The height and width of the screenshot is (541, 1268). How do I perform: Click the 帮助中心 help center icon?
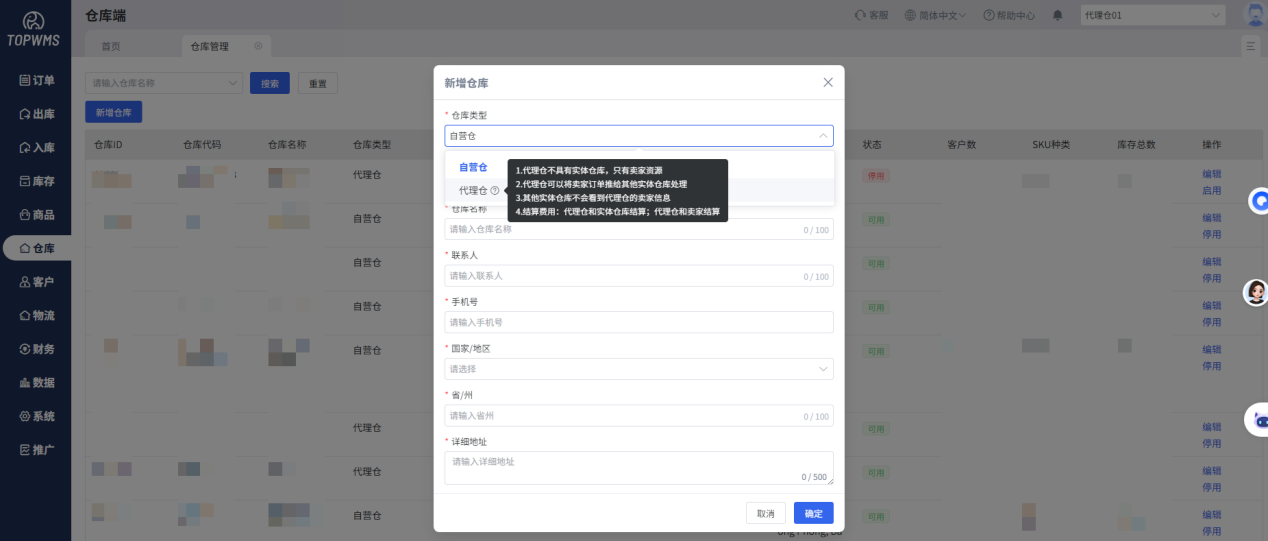pyautogui.click(x=989, y=15)
